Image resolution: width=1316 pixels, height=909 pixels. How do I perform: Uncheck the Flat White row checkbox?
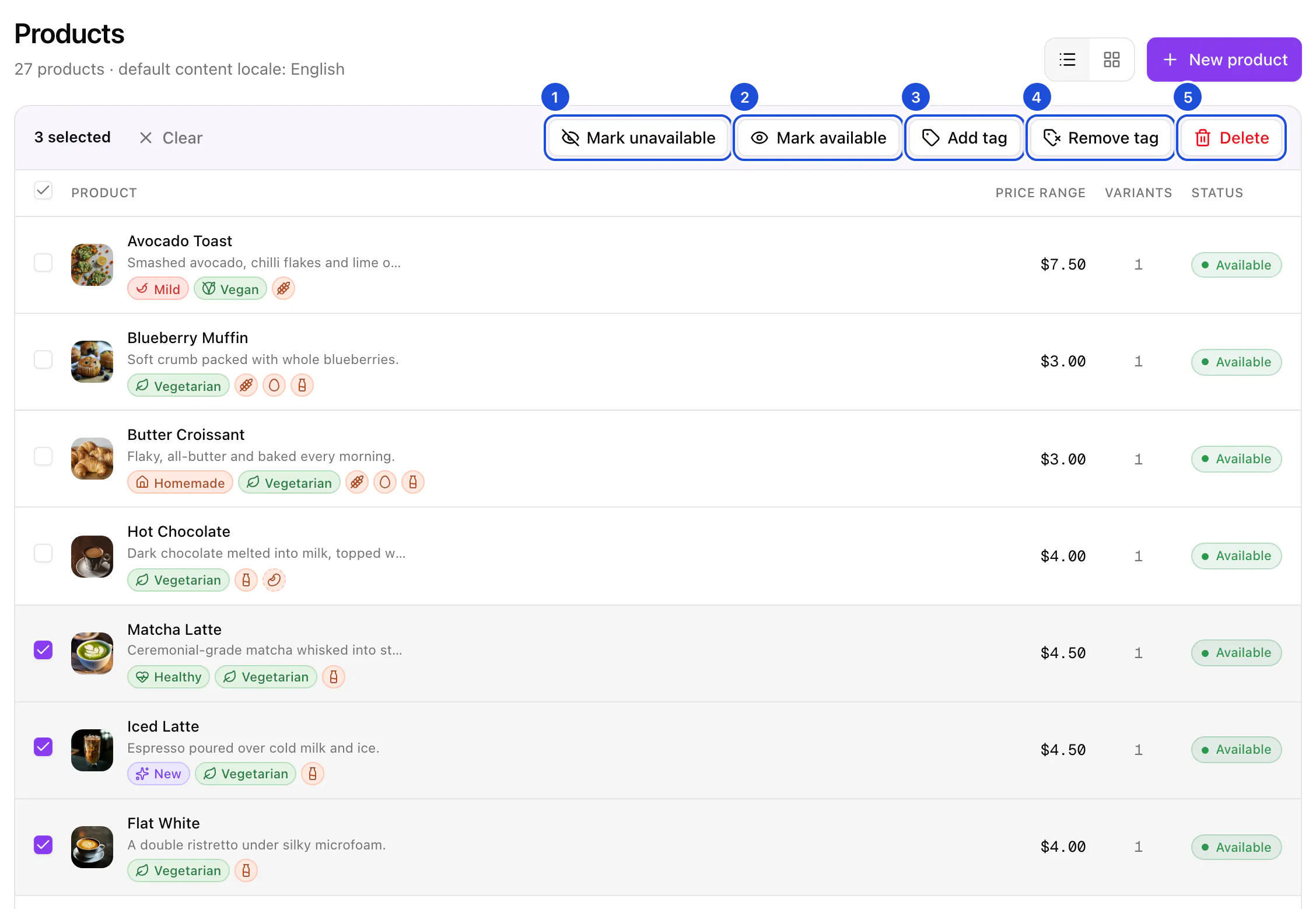43,845
